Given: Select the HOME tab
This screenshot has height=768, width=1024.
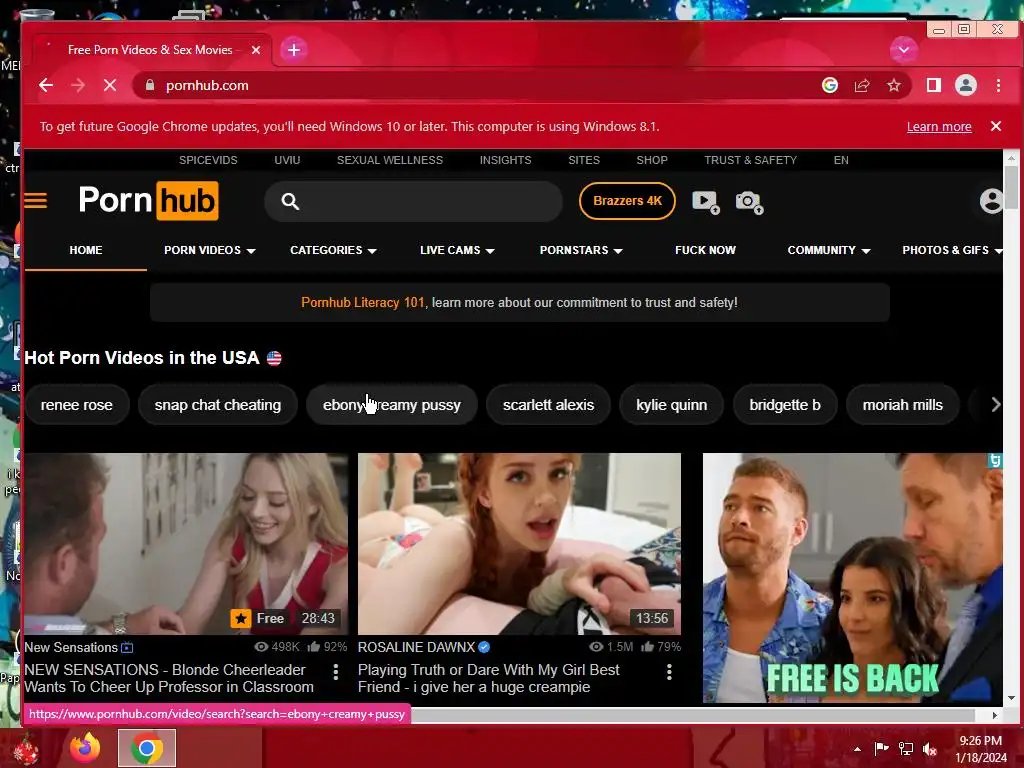Looking at the screenshot, I should pyautogui.click(x=86, y=250).
